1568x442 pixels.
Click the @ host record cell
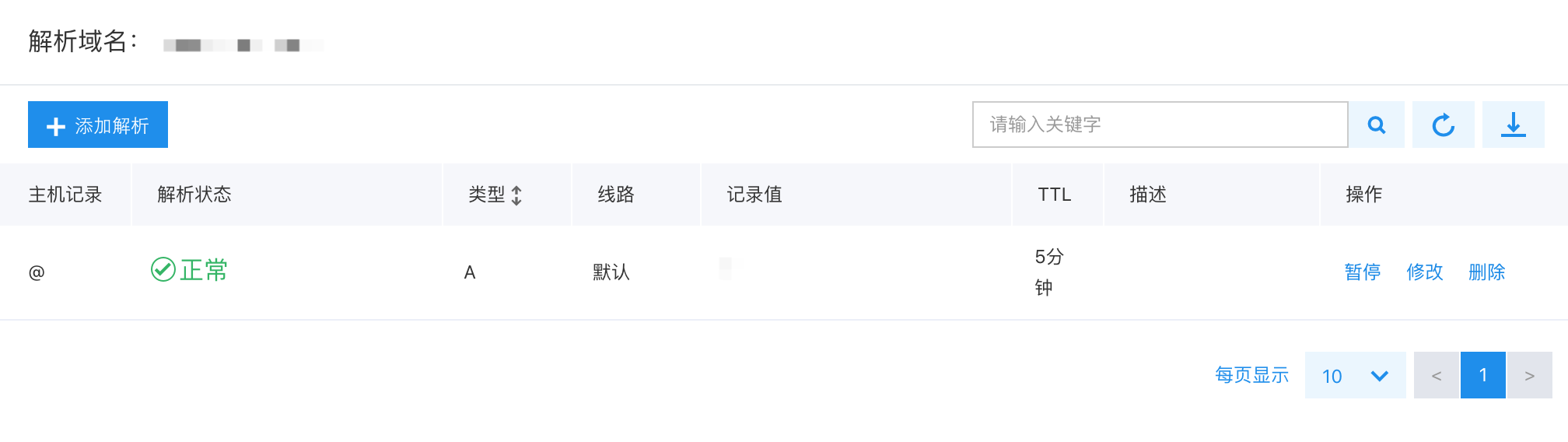point(37,272)
